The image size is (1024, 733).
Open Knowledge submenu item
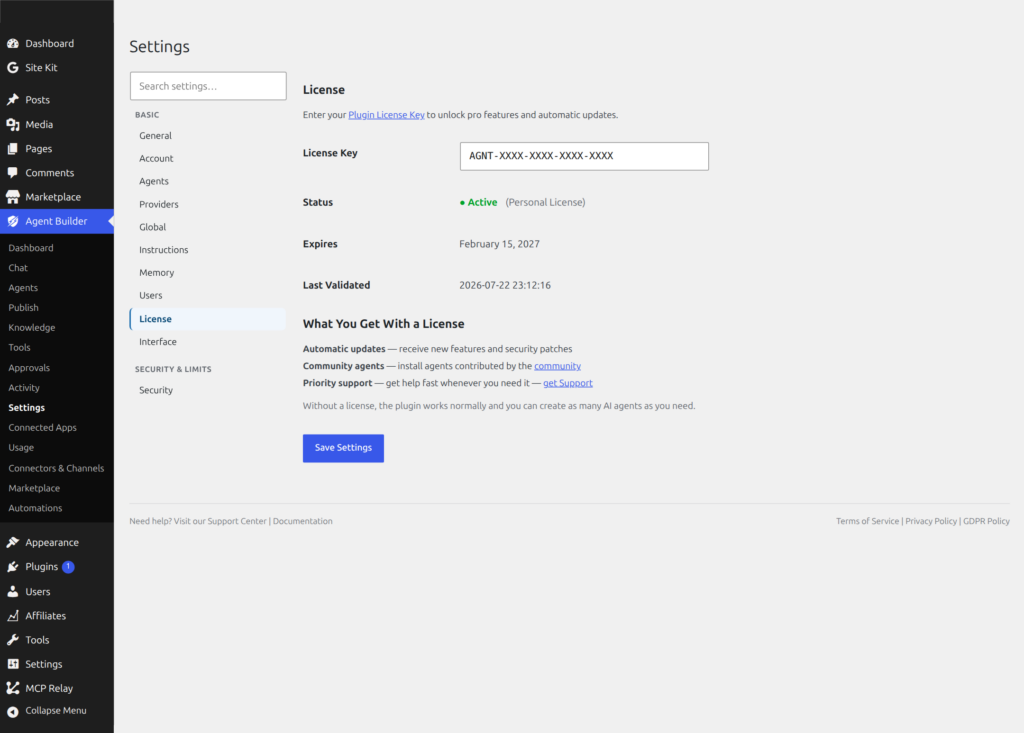tap(31, 328)
